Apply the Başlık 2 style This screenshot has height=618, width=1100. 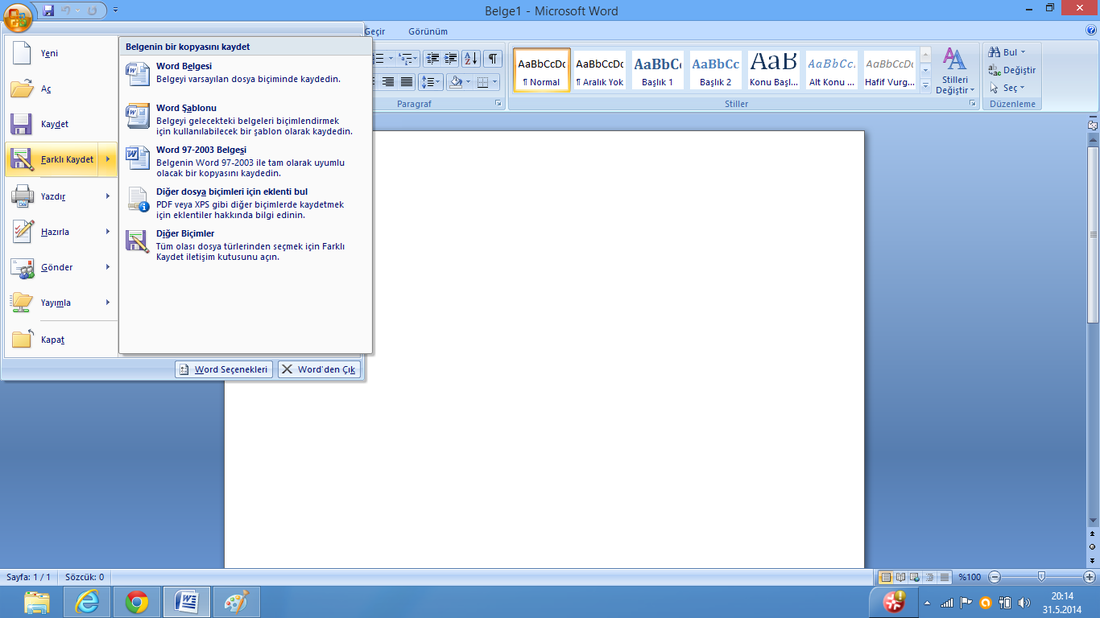coord(716,70)
